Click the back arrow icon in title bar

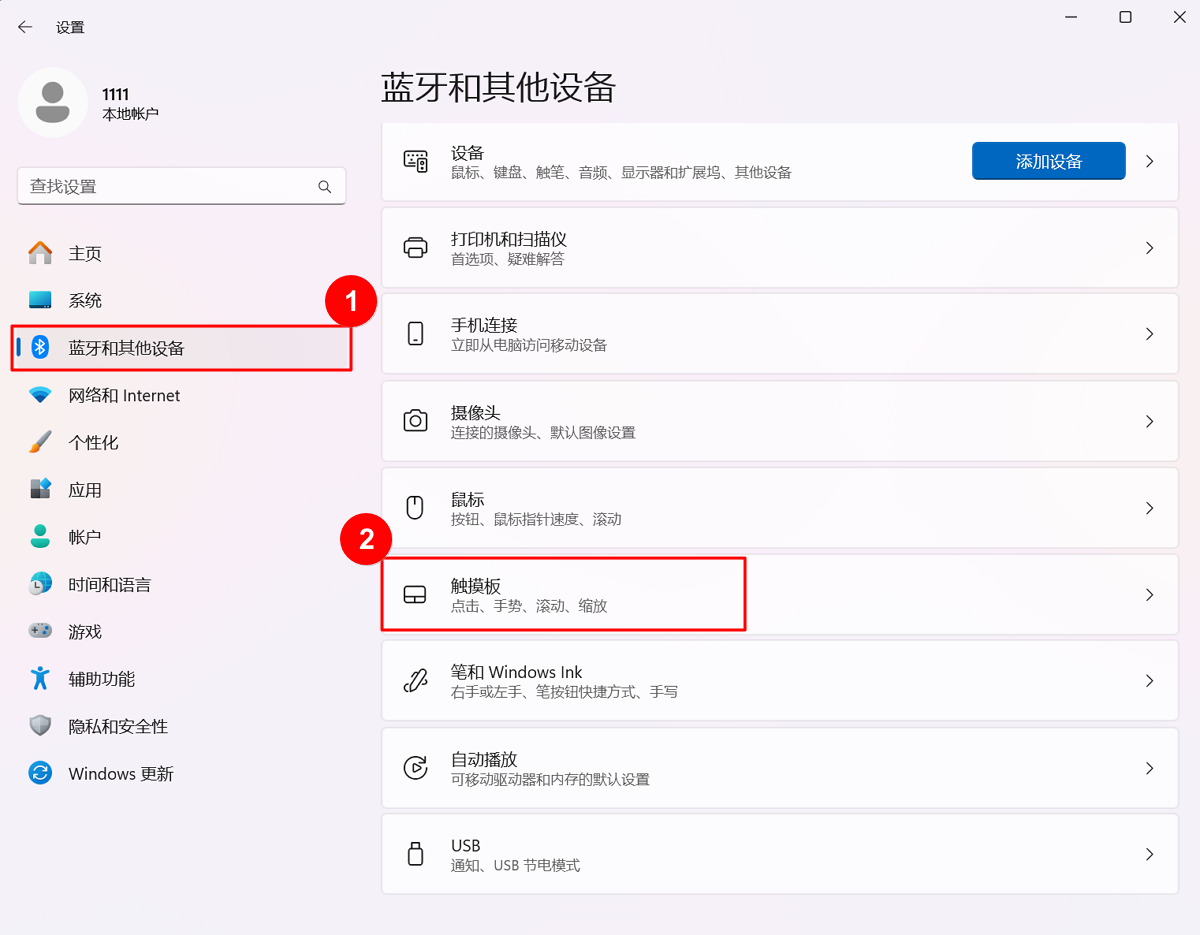[x=25, y=27]
